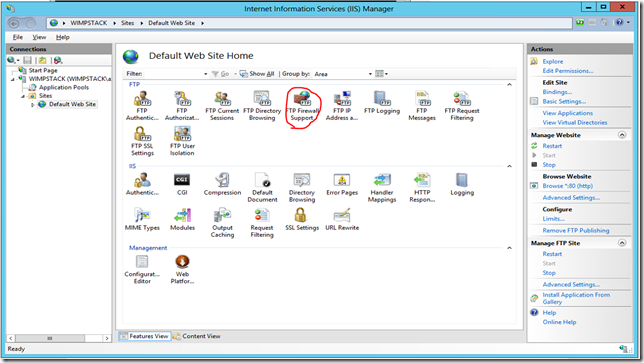The image size is (644, 363).
Task: Open IIS Request Filtering
Action: (262, 223)
